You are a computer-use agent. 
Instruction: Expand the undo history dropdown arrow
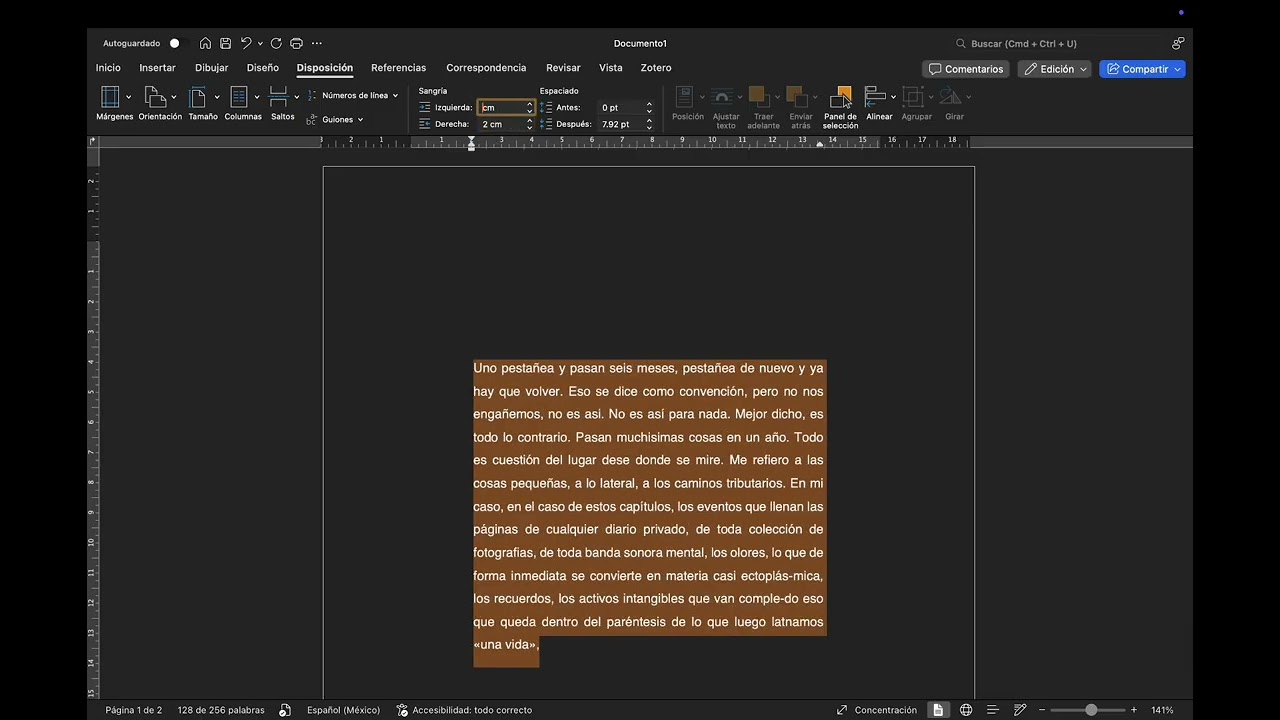260,44
